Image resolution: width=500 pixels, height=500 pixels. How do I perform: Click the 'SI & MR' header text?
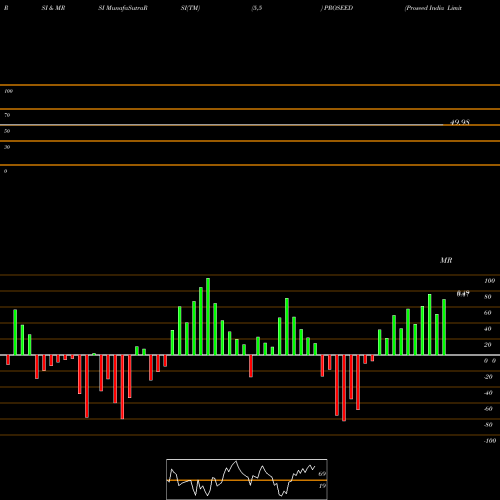coord(53,8)
